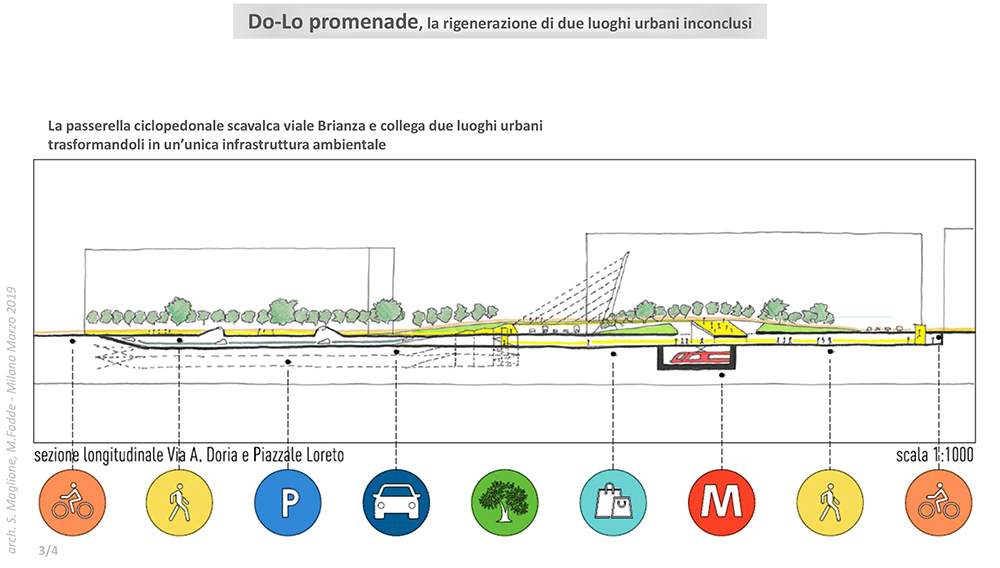Click the 'sezione longitudinale Via A. Doria' label
1000x568 pixels.
click(189, 455)
